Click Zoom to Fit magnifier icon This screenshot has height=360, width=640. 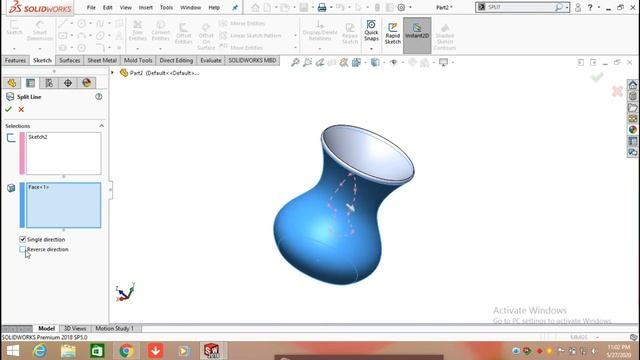tap(295, 62)
